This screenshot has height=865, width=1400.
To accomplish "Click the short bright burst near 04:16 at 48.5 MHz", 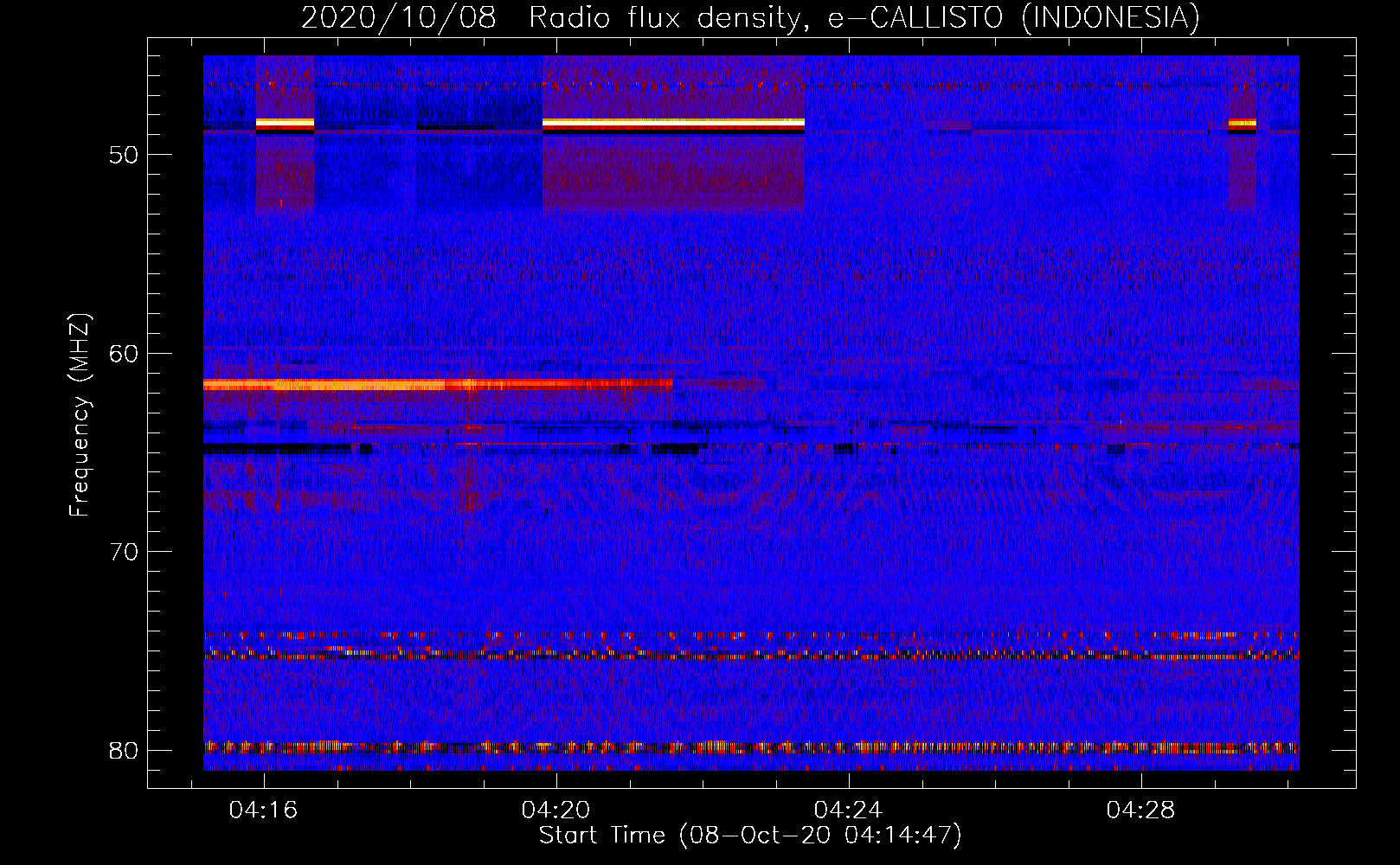I will pyautogui.click(x=285, y=124).
